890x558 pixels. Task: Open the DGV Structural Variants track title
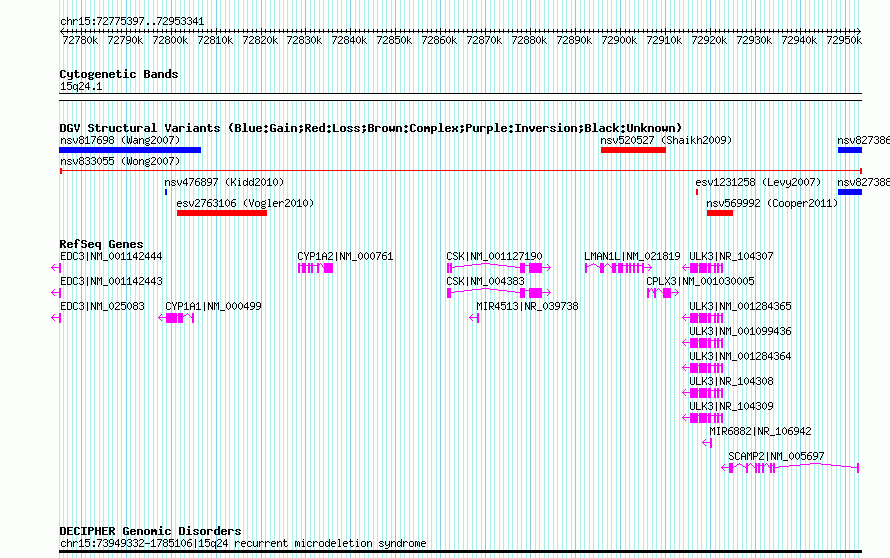371,128
